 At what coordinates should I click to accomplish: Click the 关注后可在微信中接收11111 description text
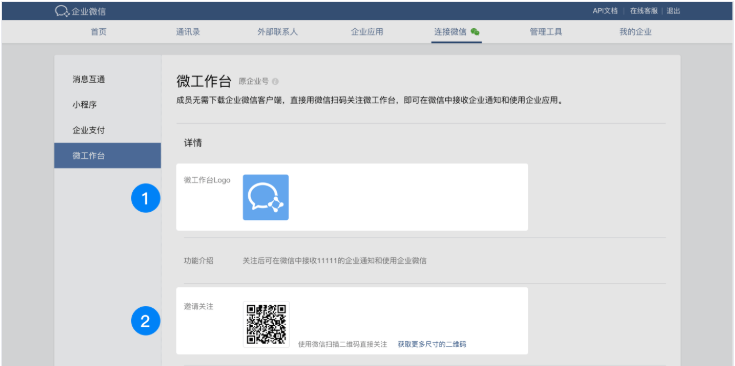334,261
